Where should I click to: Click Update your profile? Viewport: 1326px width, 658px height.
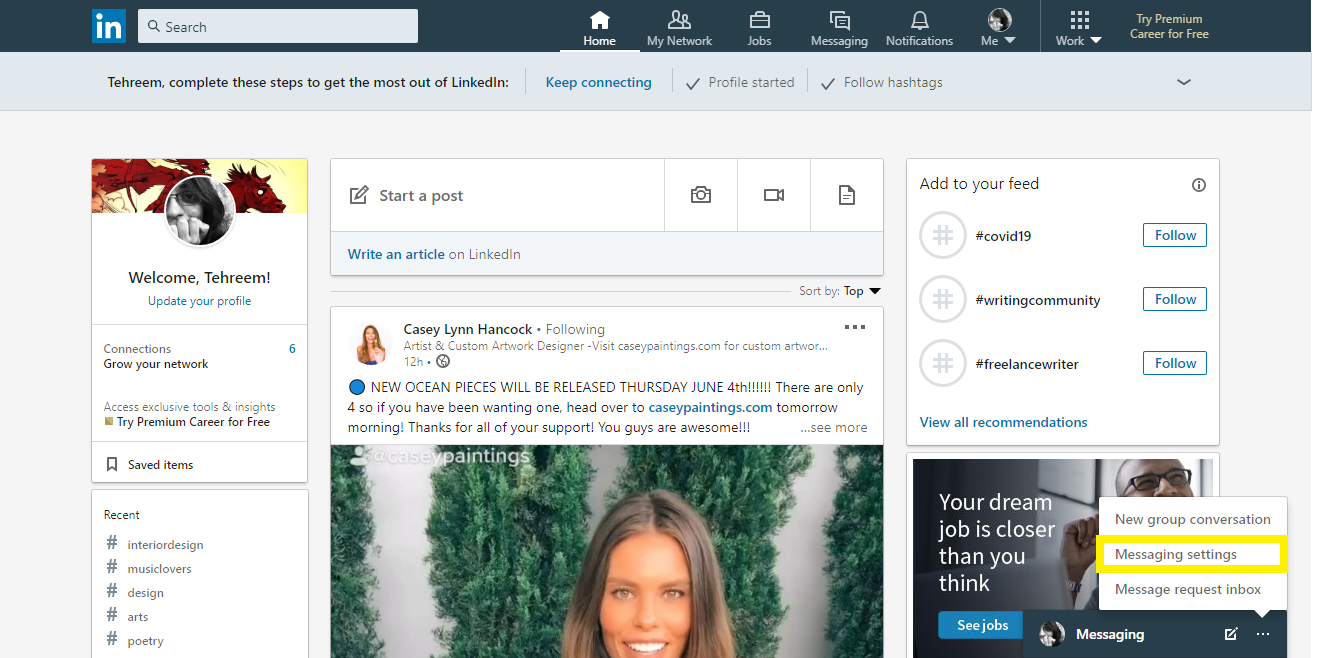(199, 301)
